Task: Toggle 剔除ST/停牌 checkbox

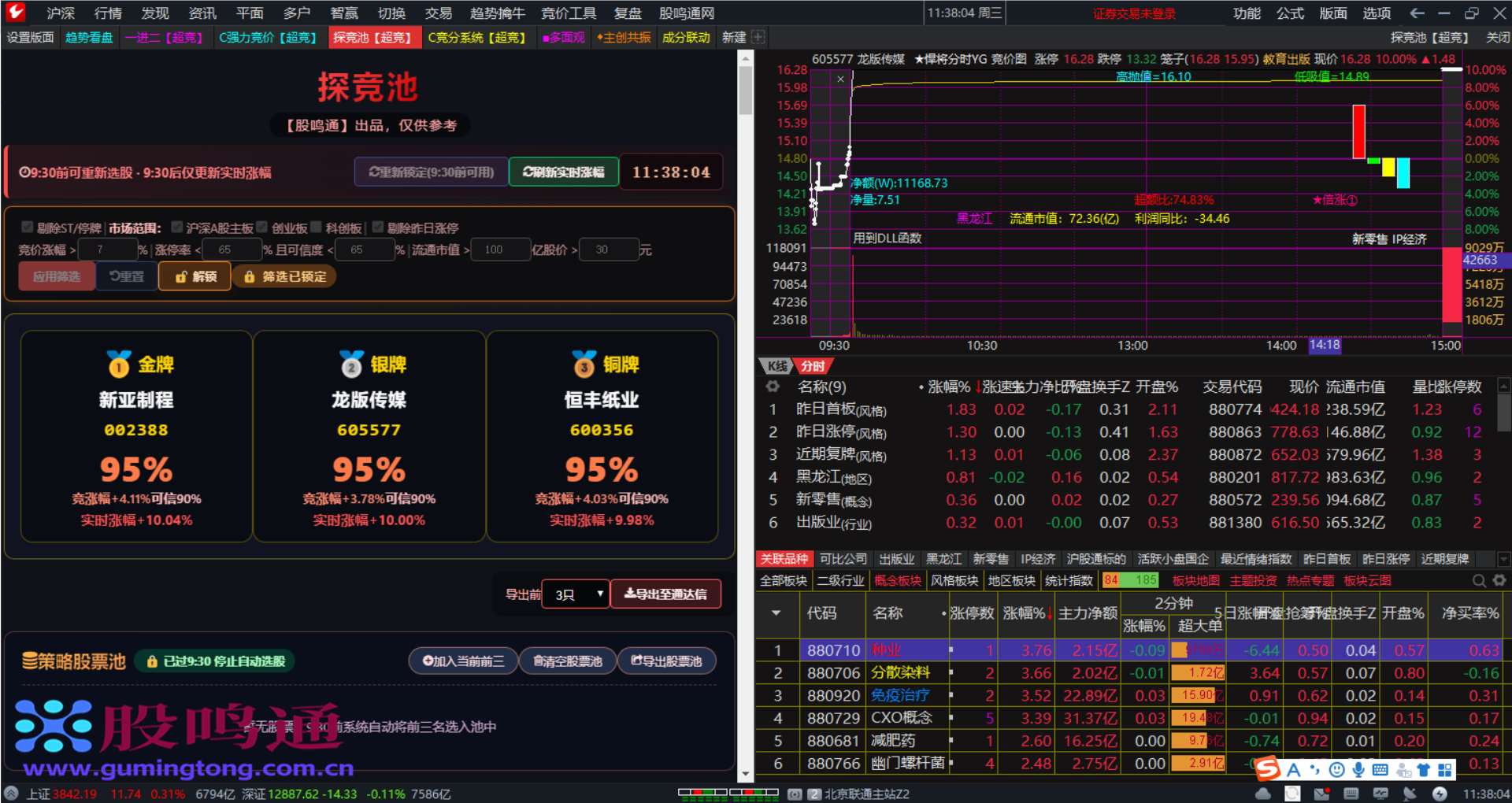Action: 28,227
